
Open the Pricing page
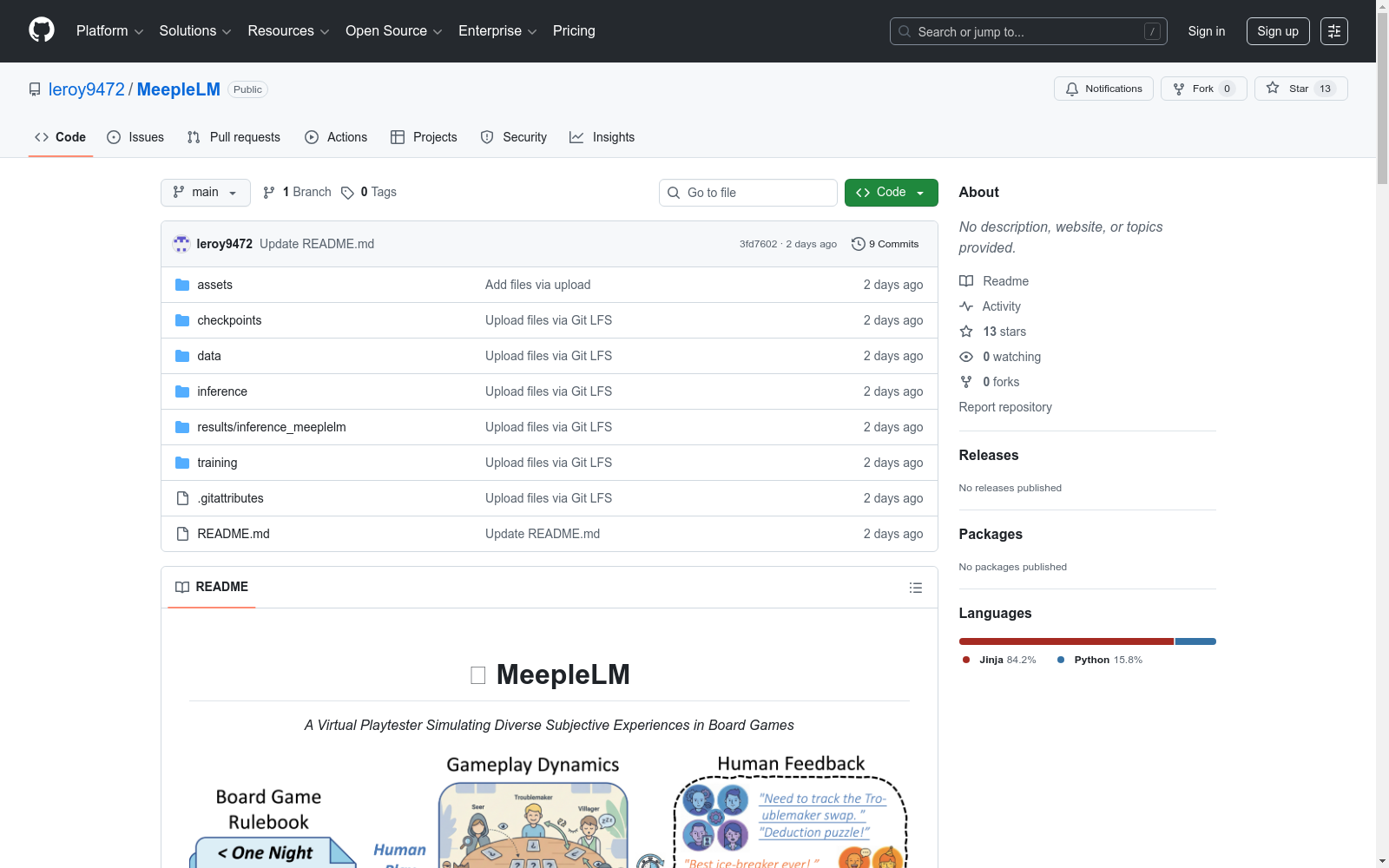(574, 31)
